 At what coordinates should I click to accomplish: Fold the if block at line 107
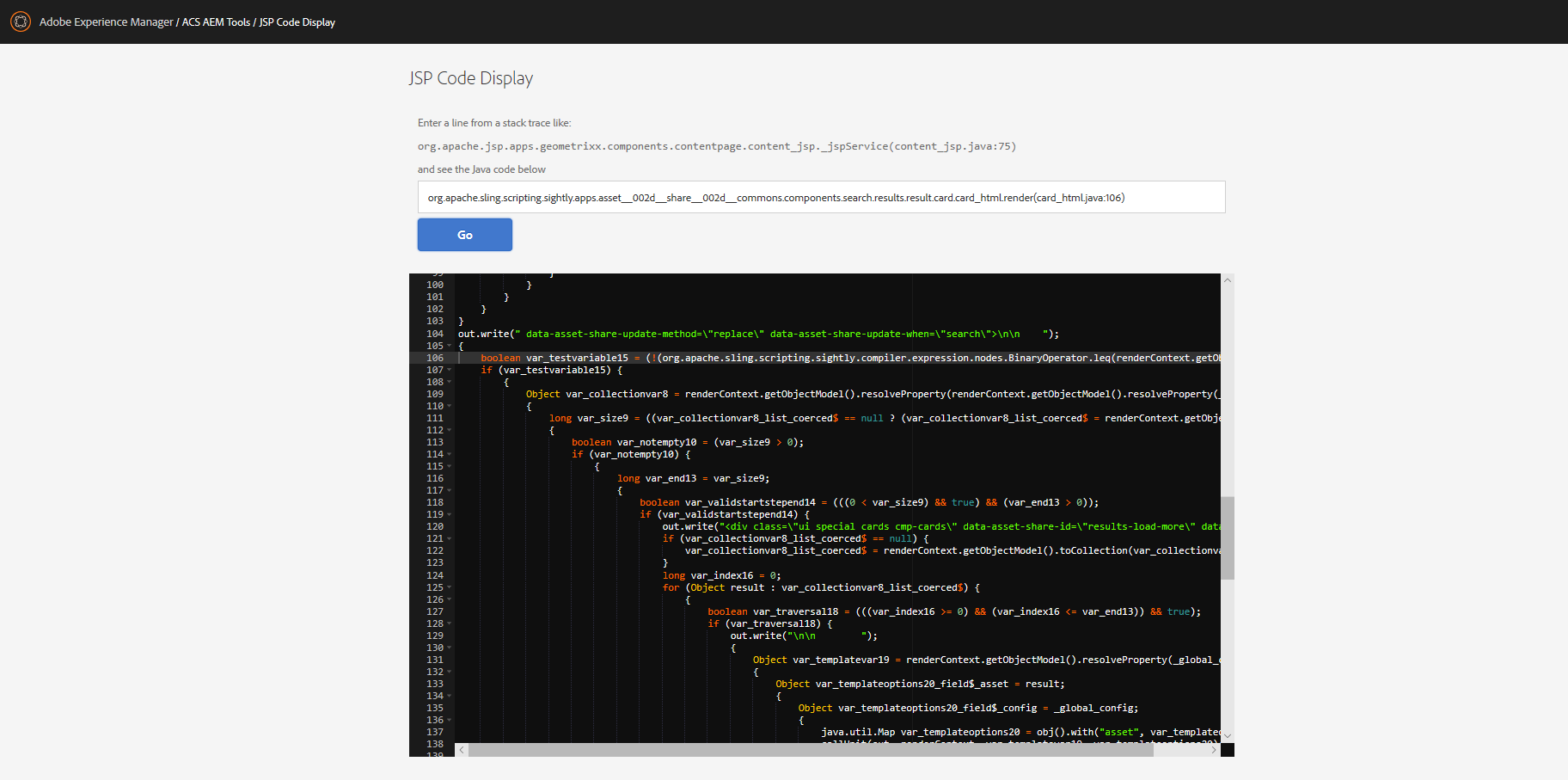tap(449, 370)
